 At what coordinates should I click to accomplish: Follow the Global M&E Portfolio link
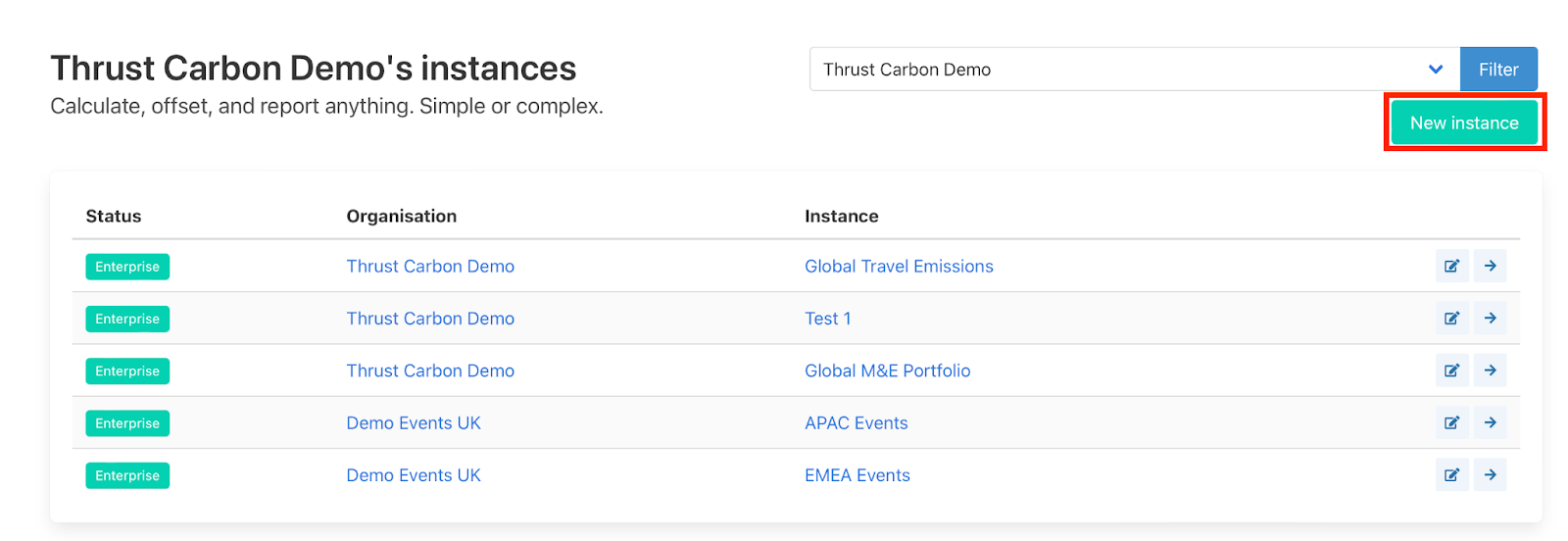point(887,370)
